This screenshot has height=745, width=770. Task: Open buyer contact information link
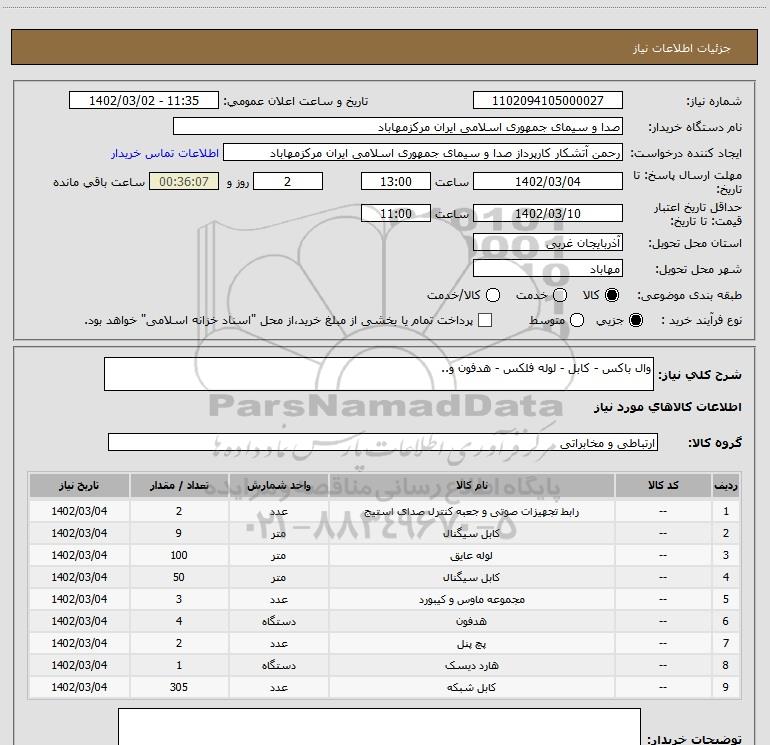165,153
